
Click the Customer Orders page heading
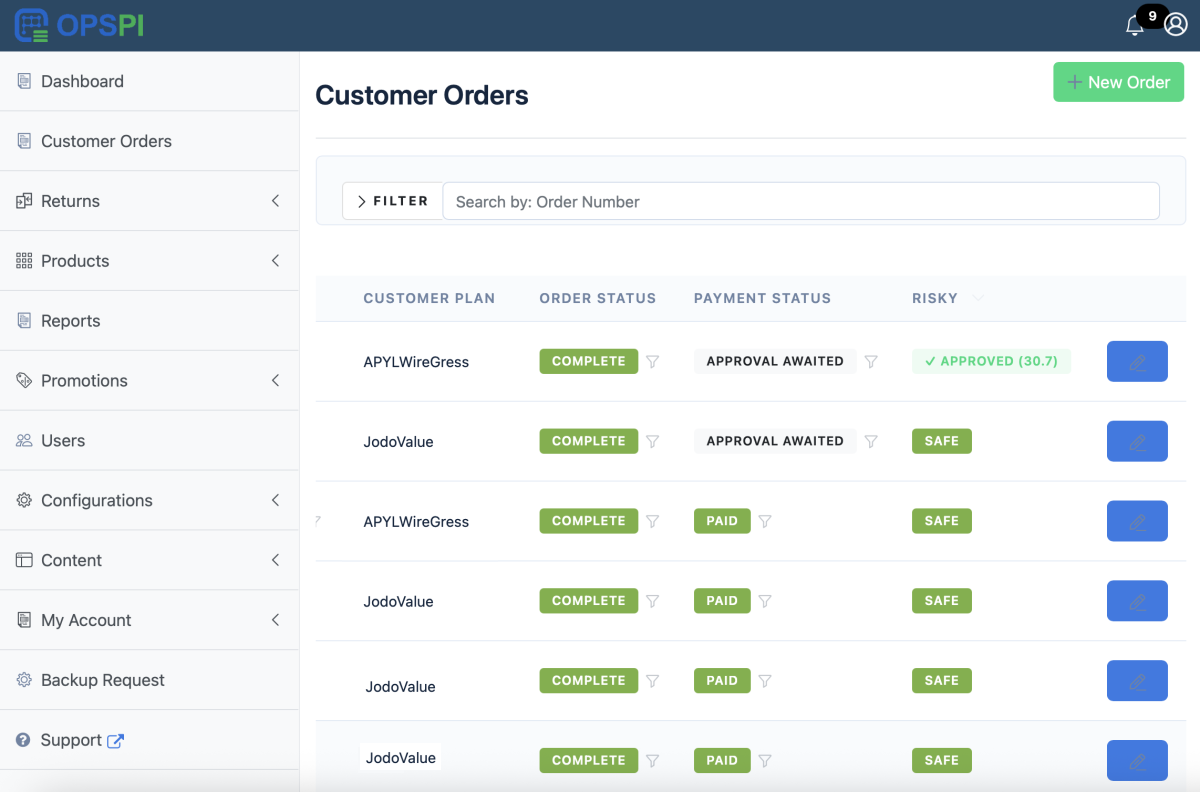[422, 95]
